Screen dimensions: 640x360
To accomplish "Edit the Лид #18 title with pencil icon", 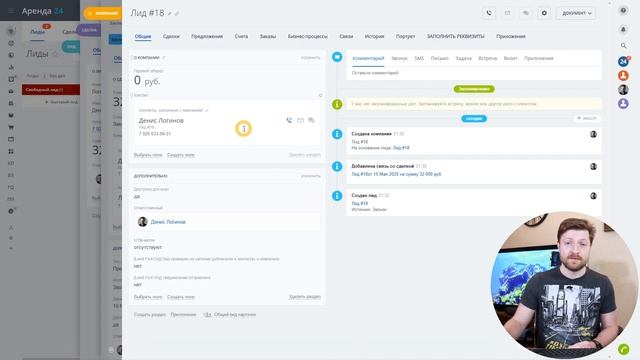I will (170, 13).
